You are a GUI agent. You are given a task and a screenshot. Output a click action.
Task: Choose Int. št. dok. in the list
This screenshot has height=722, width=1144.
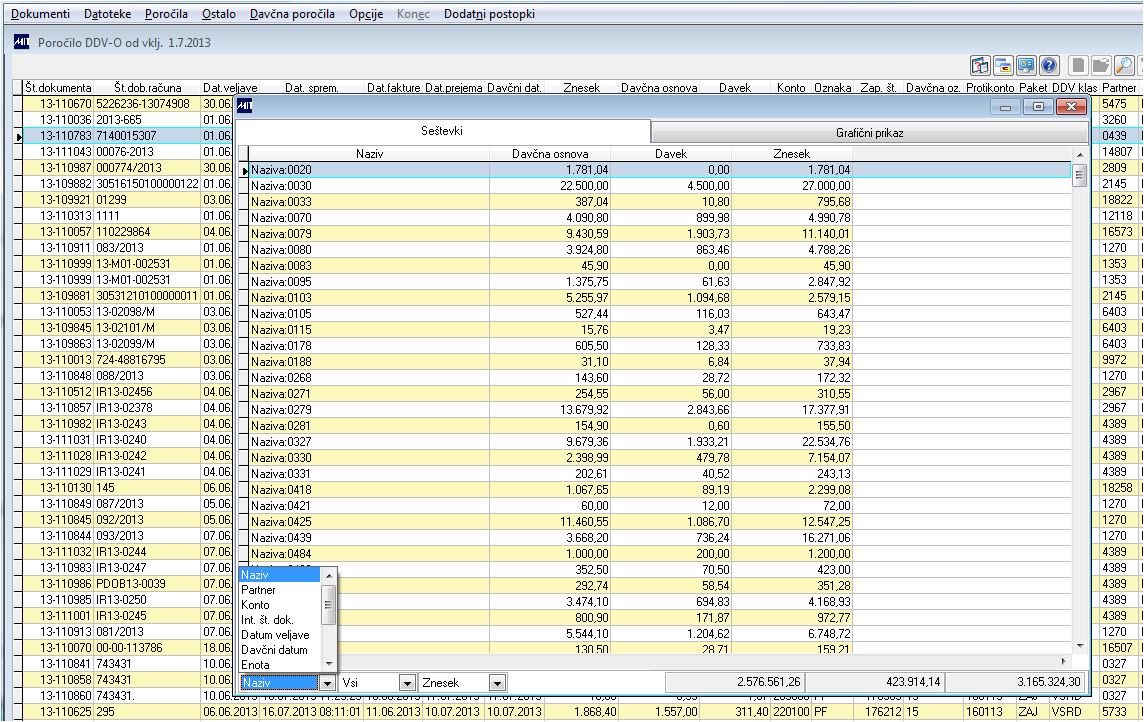280,620
